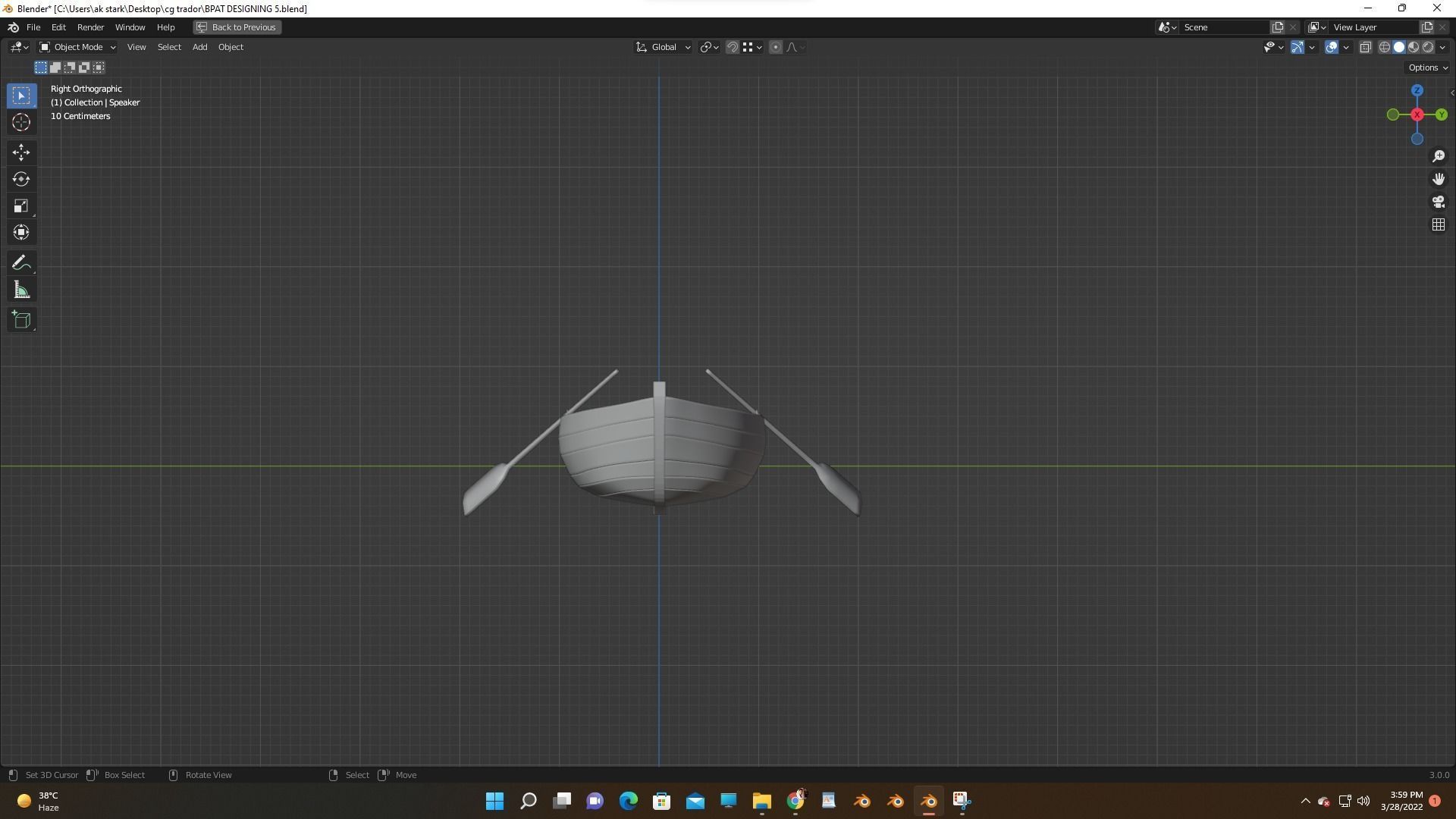Toggle proportional editing
This screenshot has height=819, width=1456.
[x=775, y=47]
